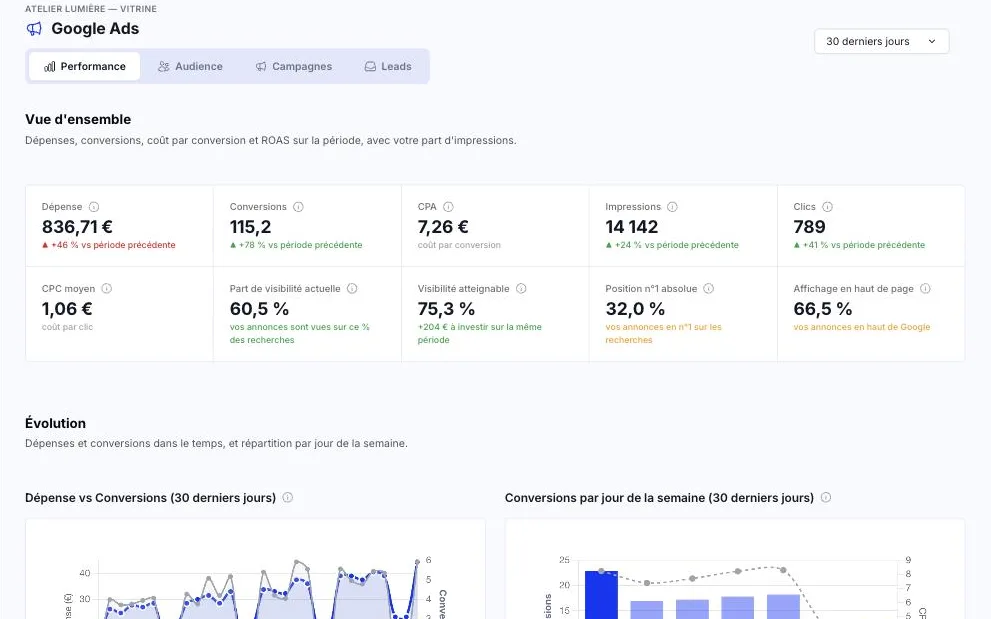Viewport: 991px width, 619px height.
Task: Click the 60,5 % visibility share value
Action: click(259, 309)
